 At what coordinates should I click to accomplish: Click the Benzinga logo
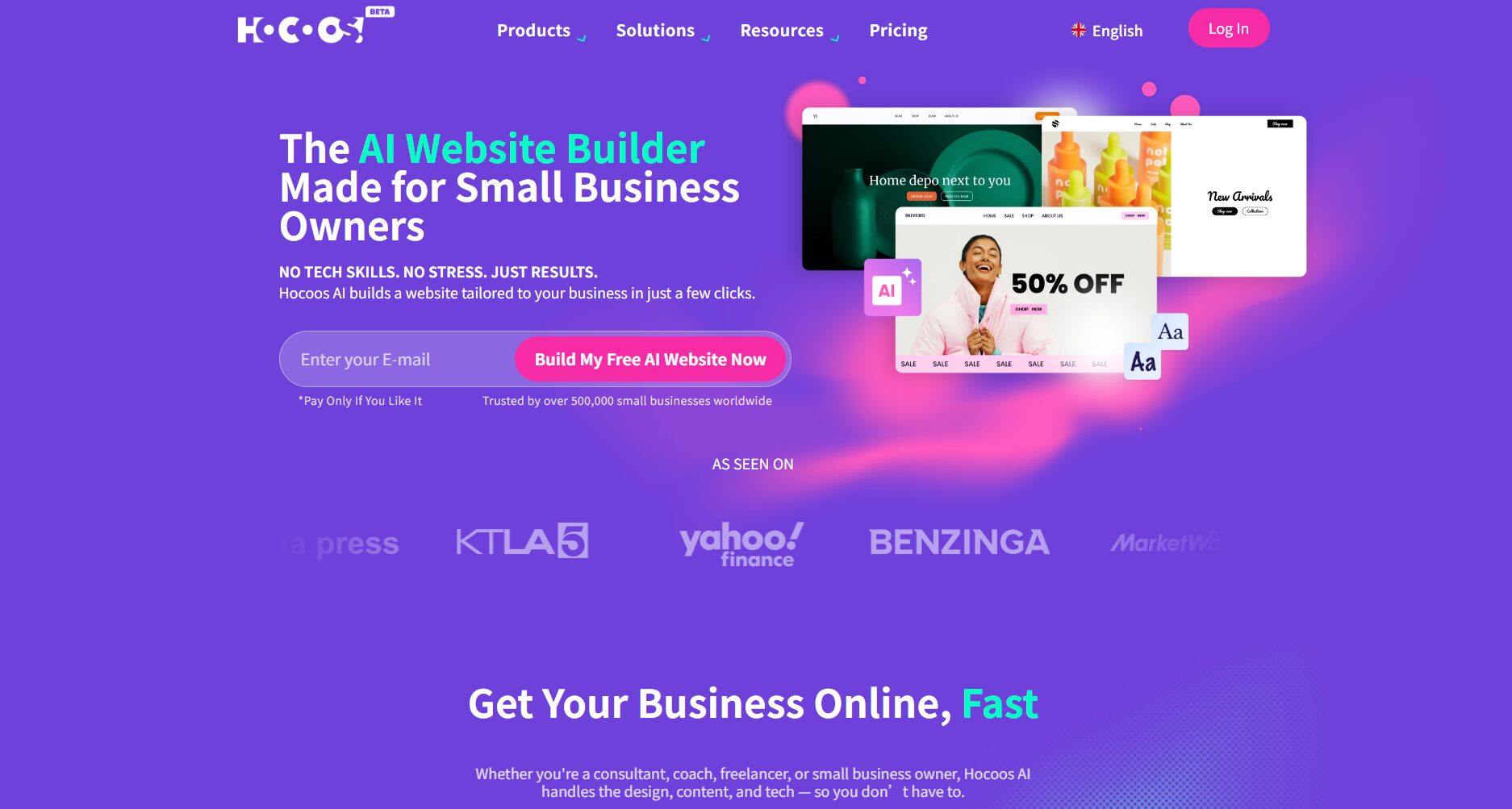pyautogui.click(x=959, y=542)
